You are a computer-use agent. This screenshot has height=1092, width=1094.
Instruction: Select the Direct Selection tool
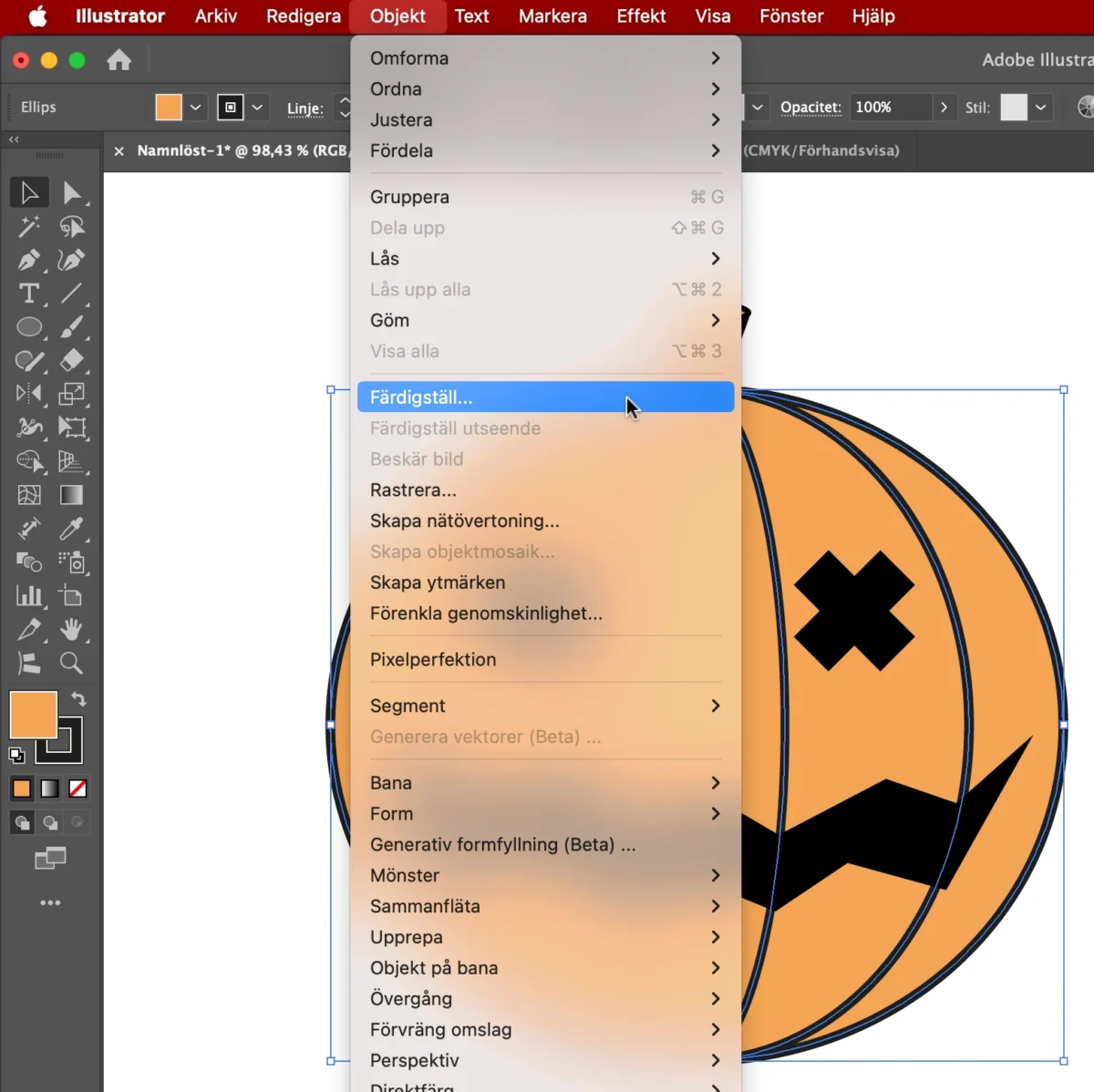[x=72, y=192]
